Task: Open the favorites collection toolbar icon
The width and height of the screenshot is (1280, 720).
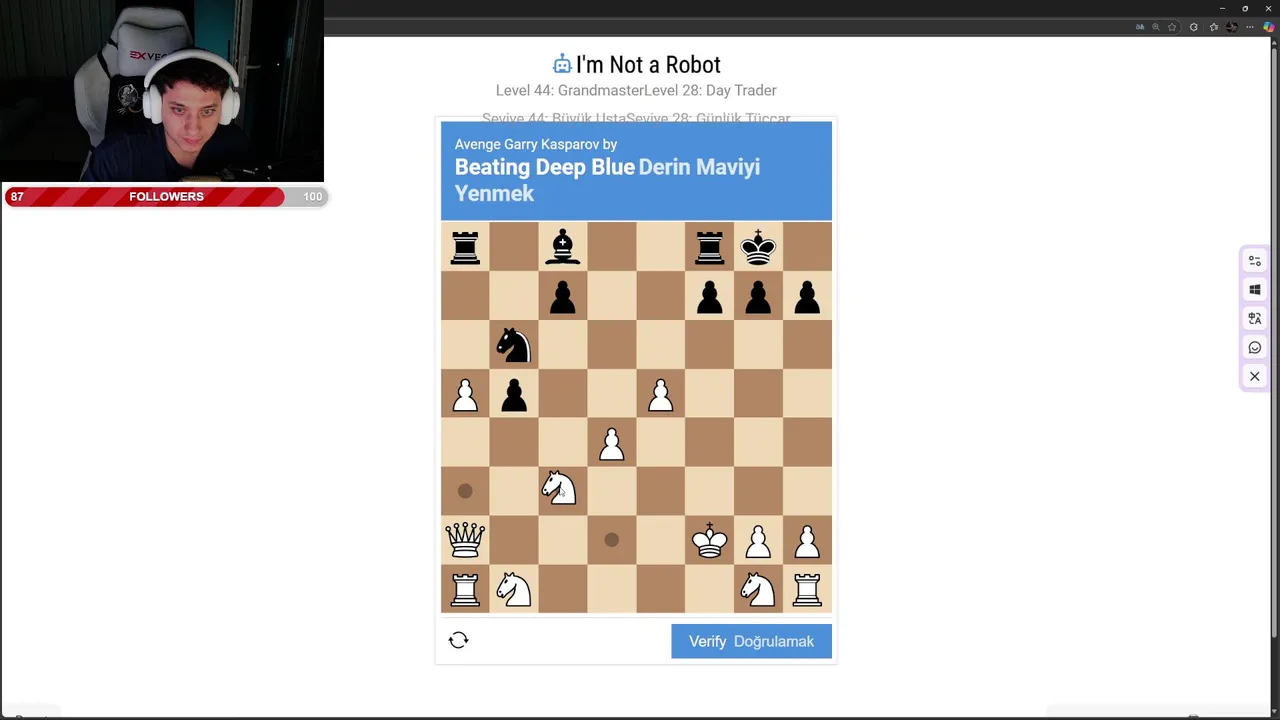Action: click(x=1214, y=27)
